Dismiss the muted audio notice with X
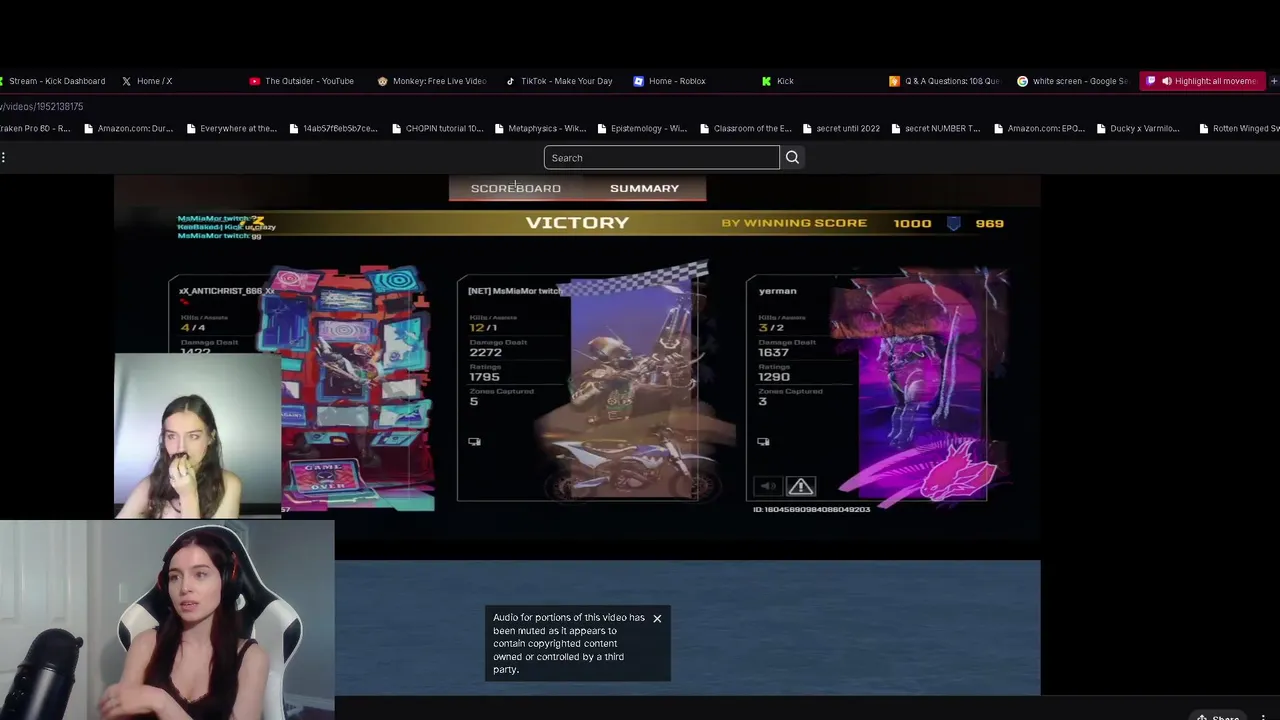This screenshot has height=720, width=1280. pos(657,618)
